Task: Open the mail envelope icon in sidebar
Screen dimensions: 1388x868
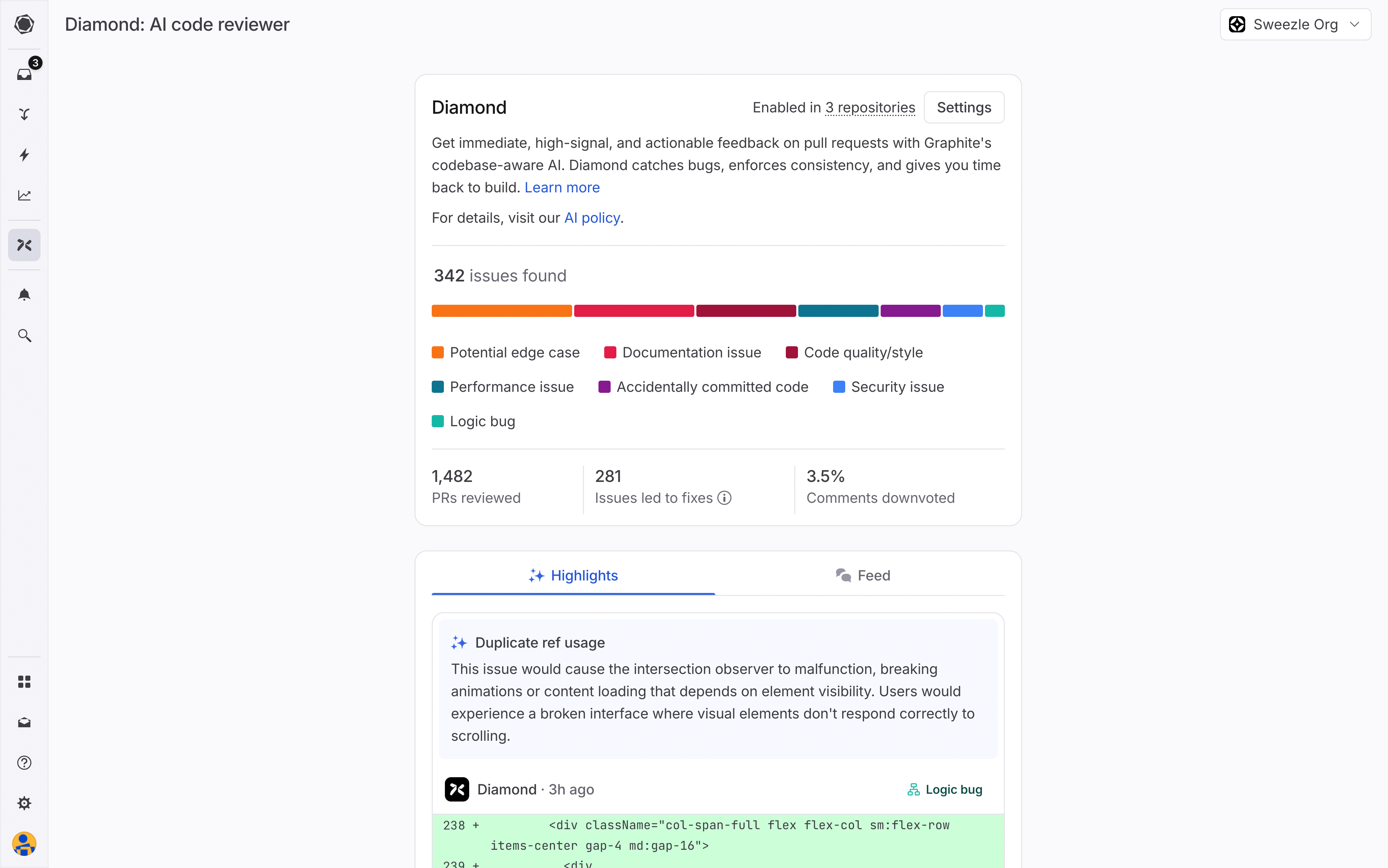Action: coord(24,722)
